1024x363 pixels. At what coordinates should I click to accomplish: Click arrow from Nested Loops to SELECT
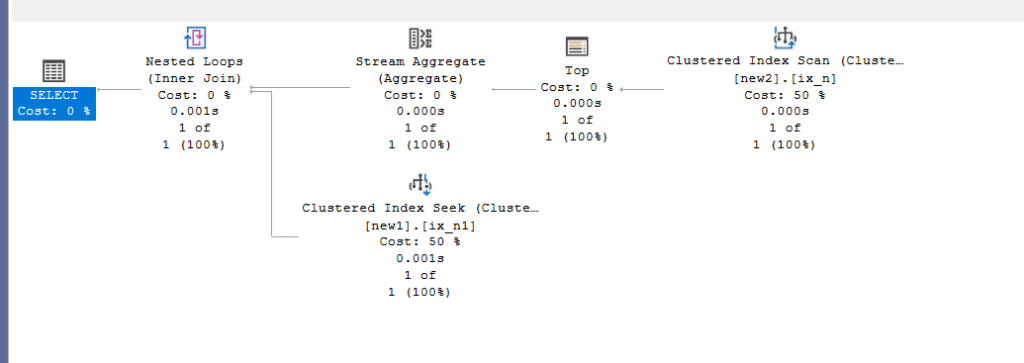119,89
